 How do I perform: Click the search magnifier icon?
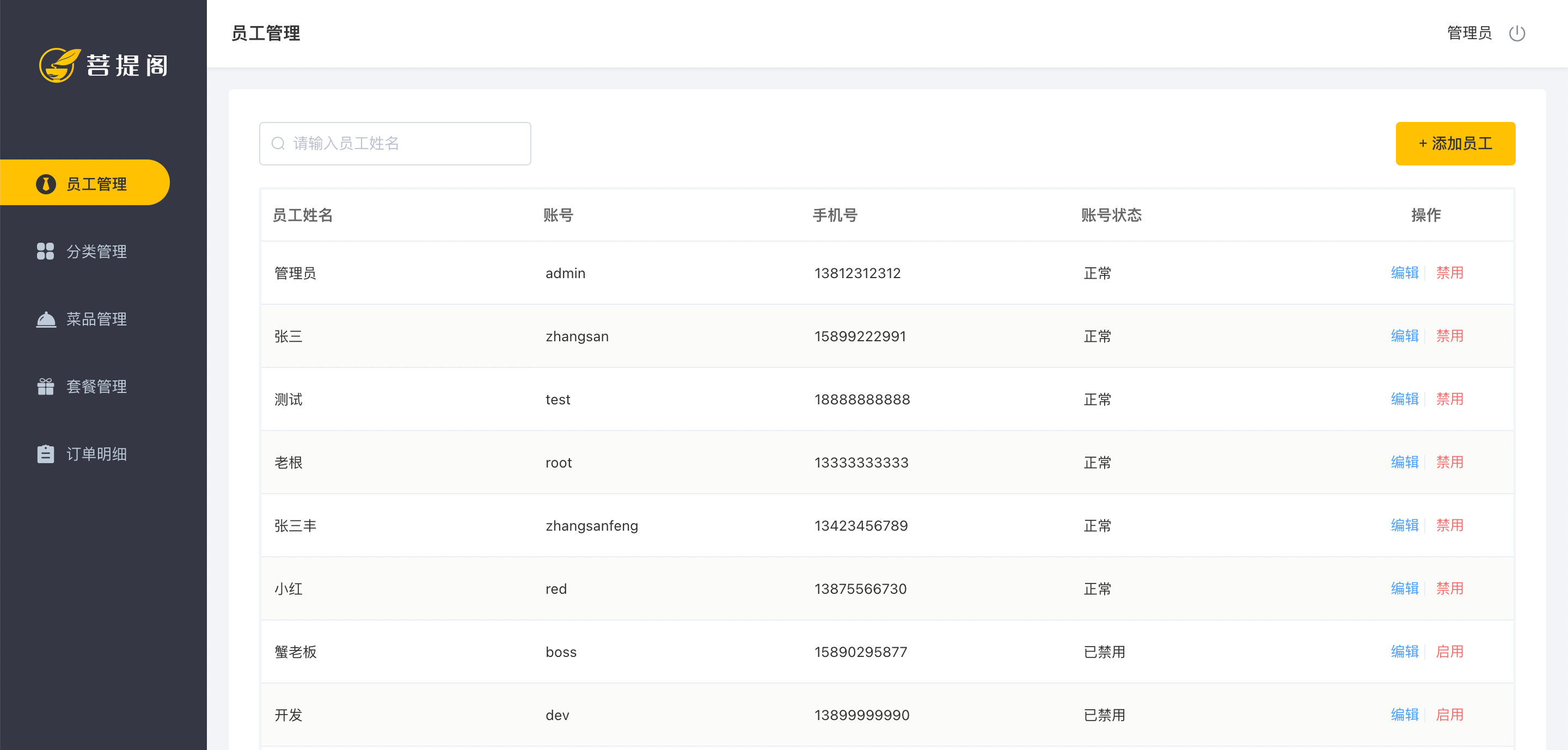[x=278, y=144]
